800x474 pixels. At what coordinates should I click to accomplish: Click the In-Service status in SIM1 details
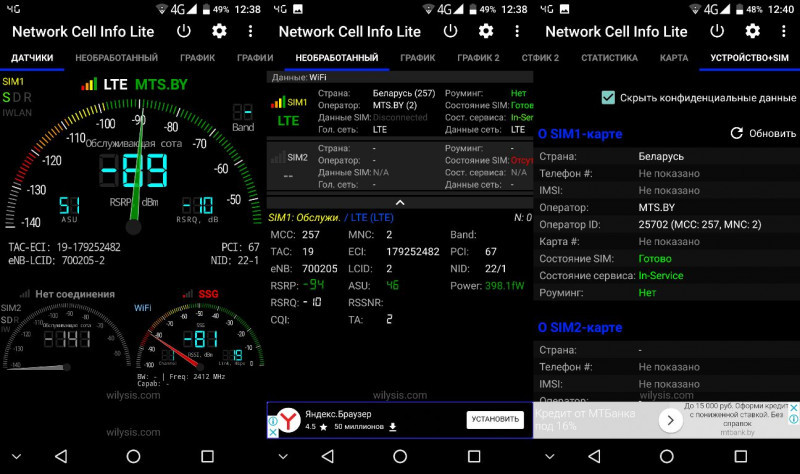(x=661, y=276)
